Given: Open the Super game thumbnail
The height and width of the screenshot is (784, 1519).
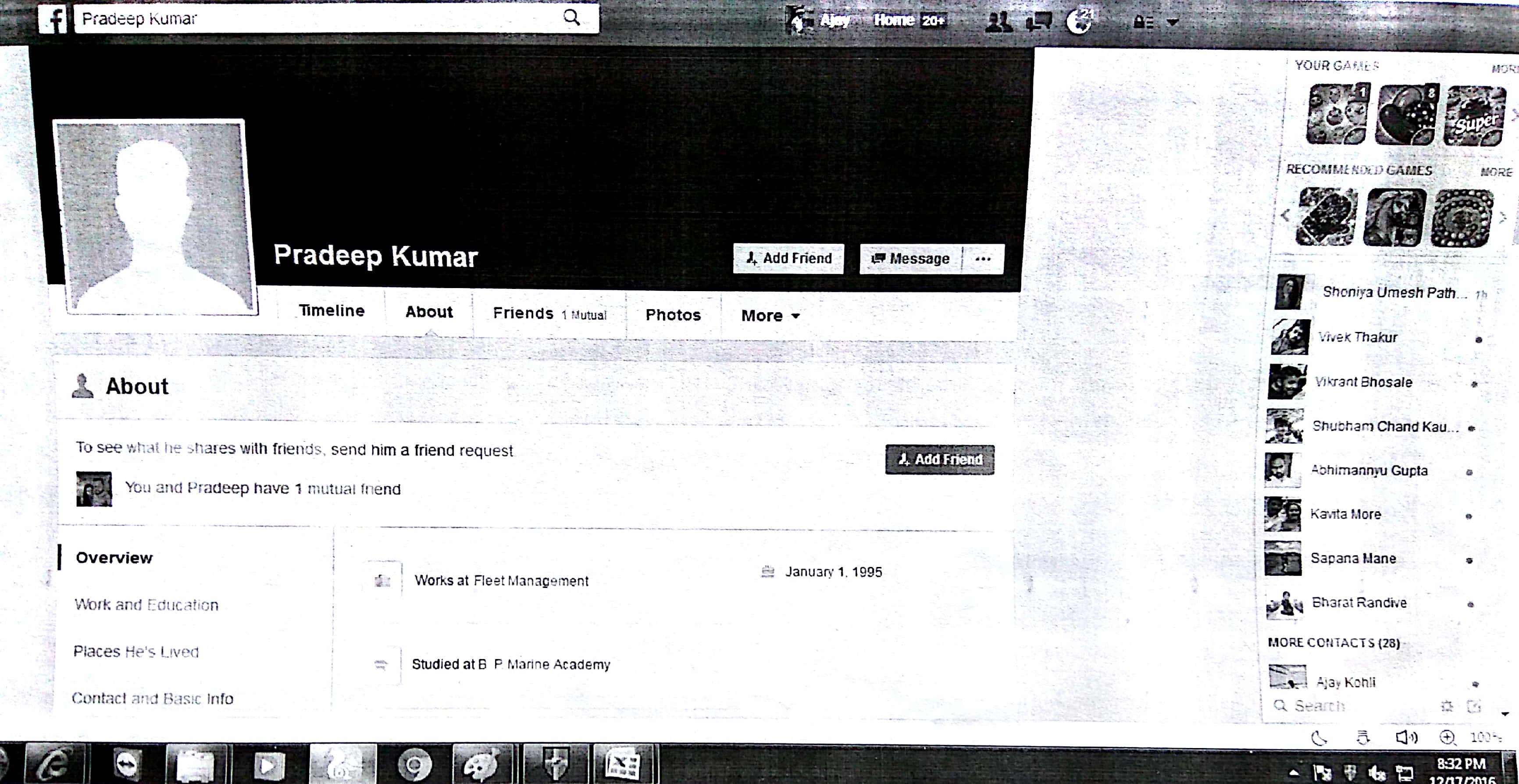Looking at the screenshot, I should coord(1474,115).
